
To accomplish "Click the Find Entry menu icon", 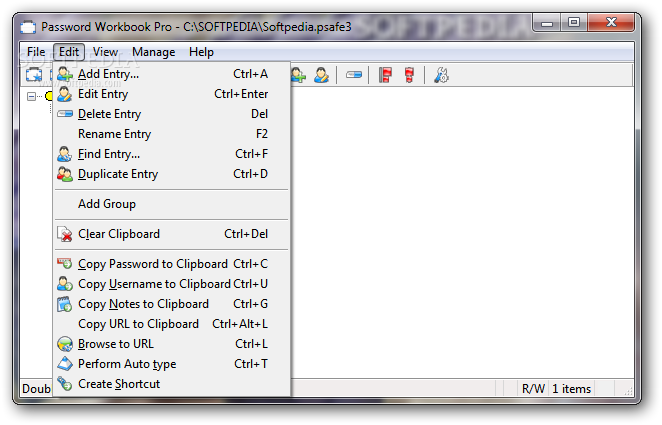I will point(65,154).
